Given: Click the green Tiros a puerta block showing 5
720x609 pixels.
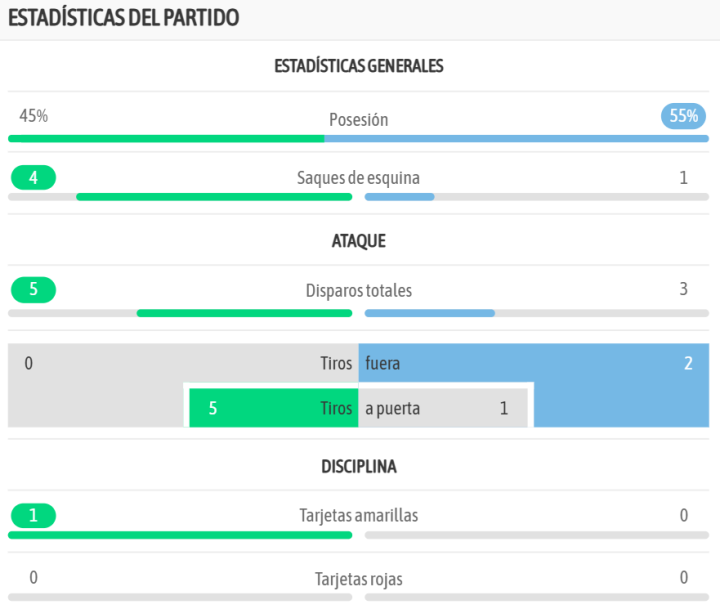Looking at the screenshot, I should point(272,408).
